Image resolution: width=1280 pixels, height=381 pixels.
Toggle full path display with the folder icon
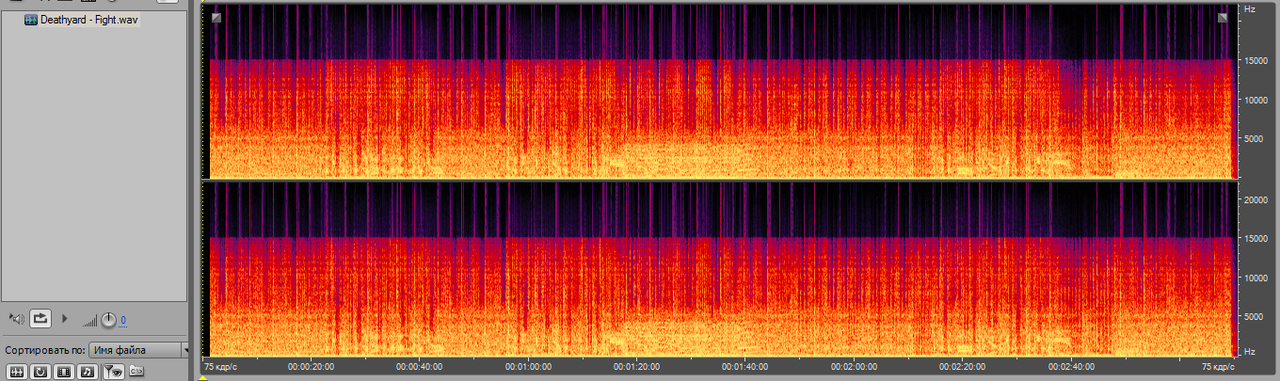pyautogui.click(x=137, y=371)
